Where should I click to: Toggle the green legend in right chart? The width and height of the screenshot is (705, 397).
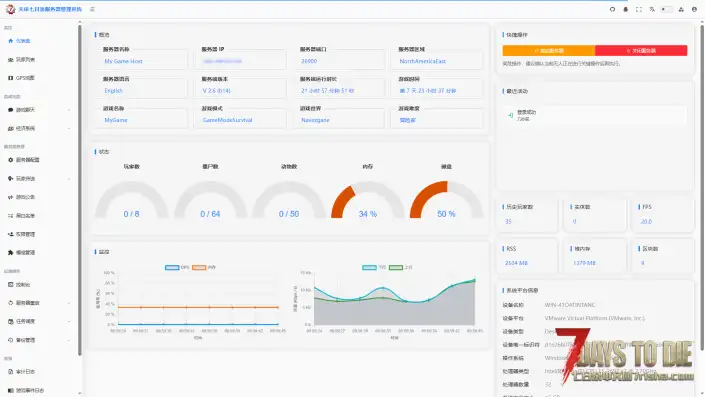(401, 268)
